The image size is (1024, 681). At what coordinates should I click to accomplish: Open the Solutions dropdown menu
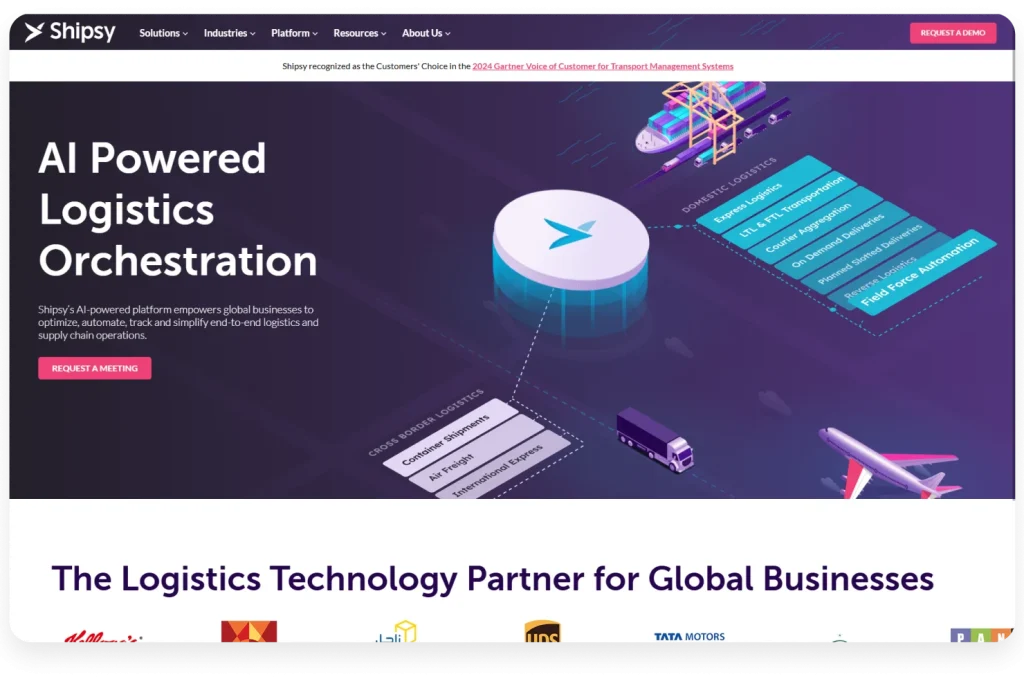tap(163, 33)
